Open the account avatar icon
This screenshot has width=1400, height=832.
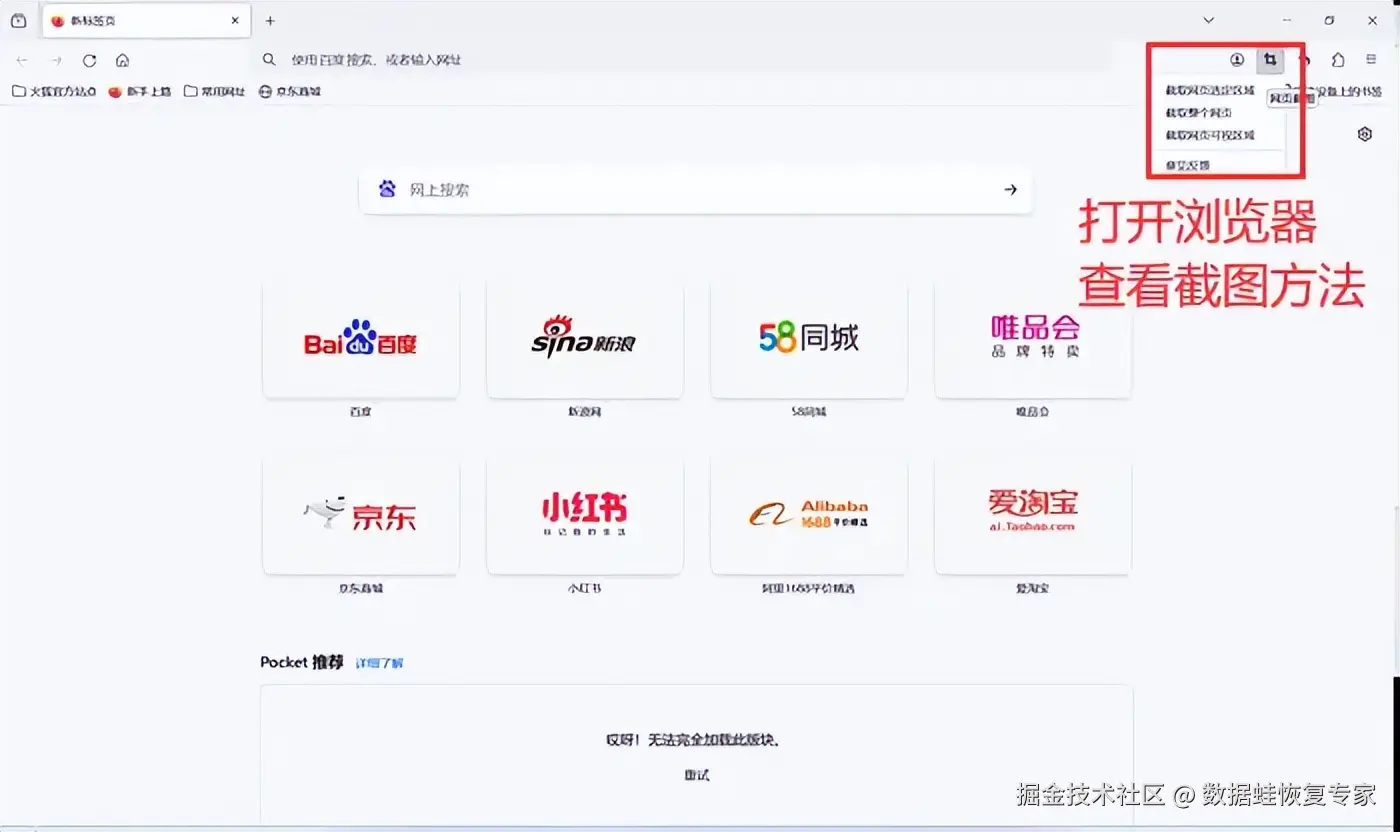(1237, 60)
